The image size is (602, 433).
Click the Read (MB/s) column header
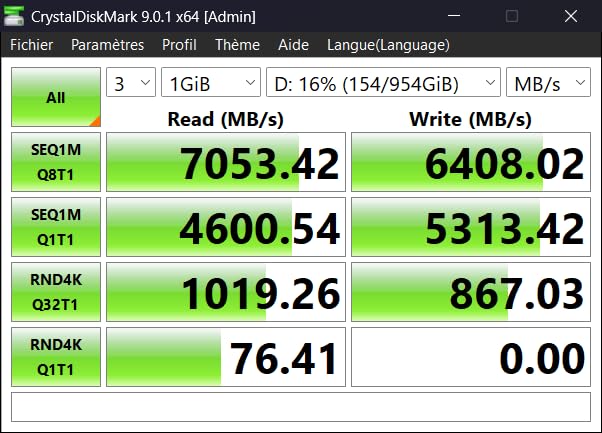tap(226, 119)
